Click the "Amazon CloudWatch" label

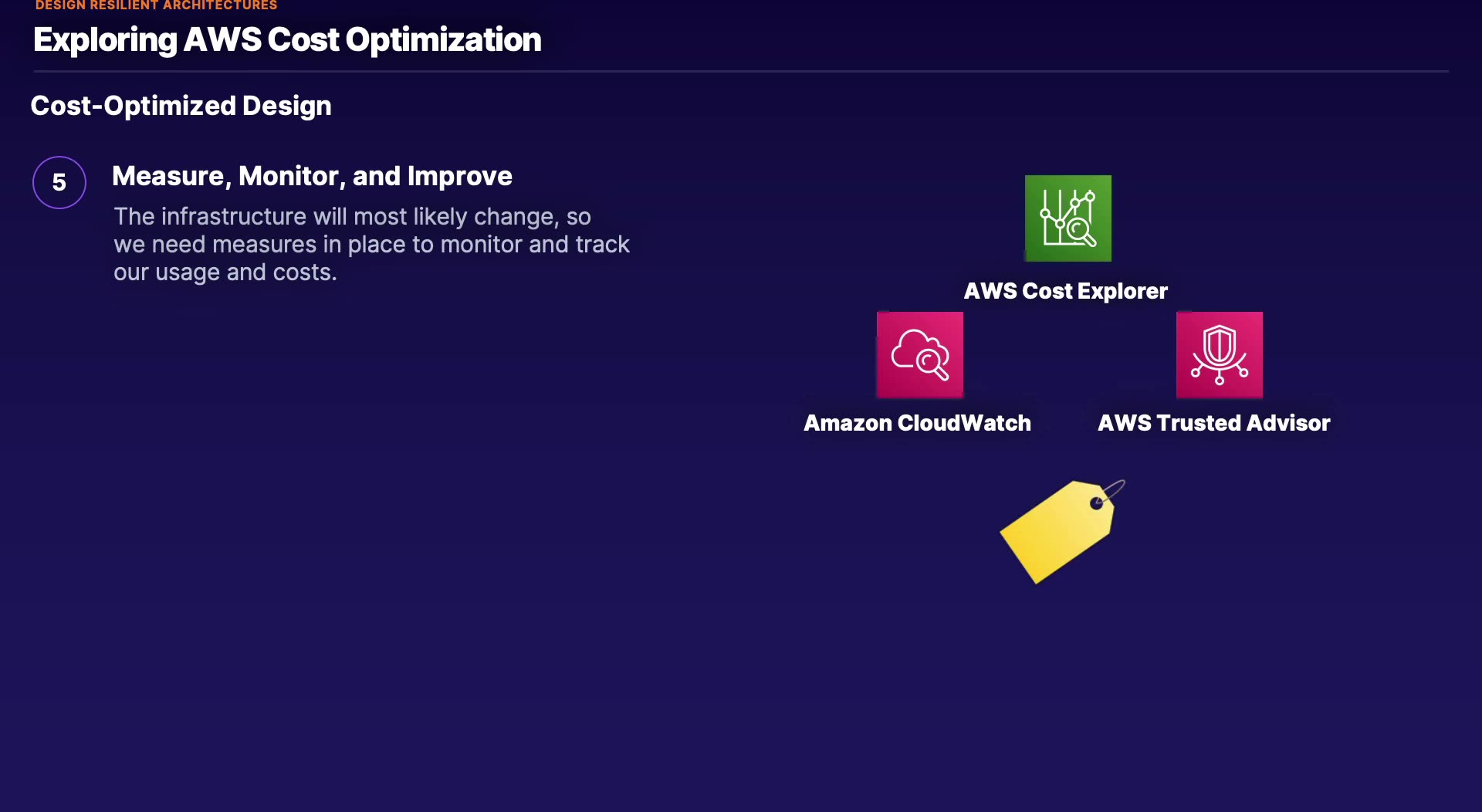(917, 423)
